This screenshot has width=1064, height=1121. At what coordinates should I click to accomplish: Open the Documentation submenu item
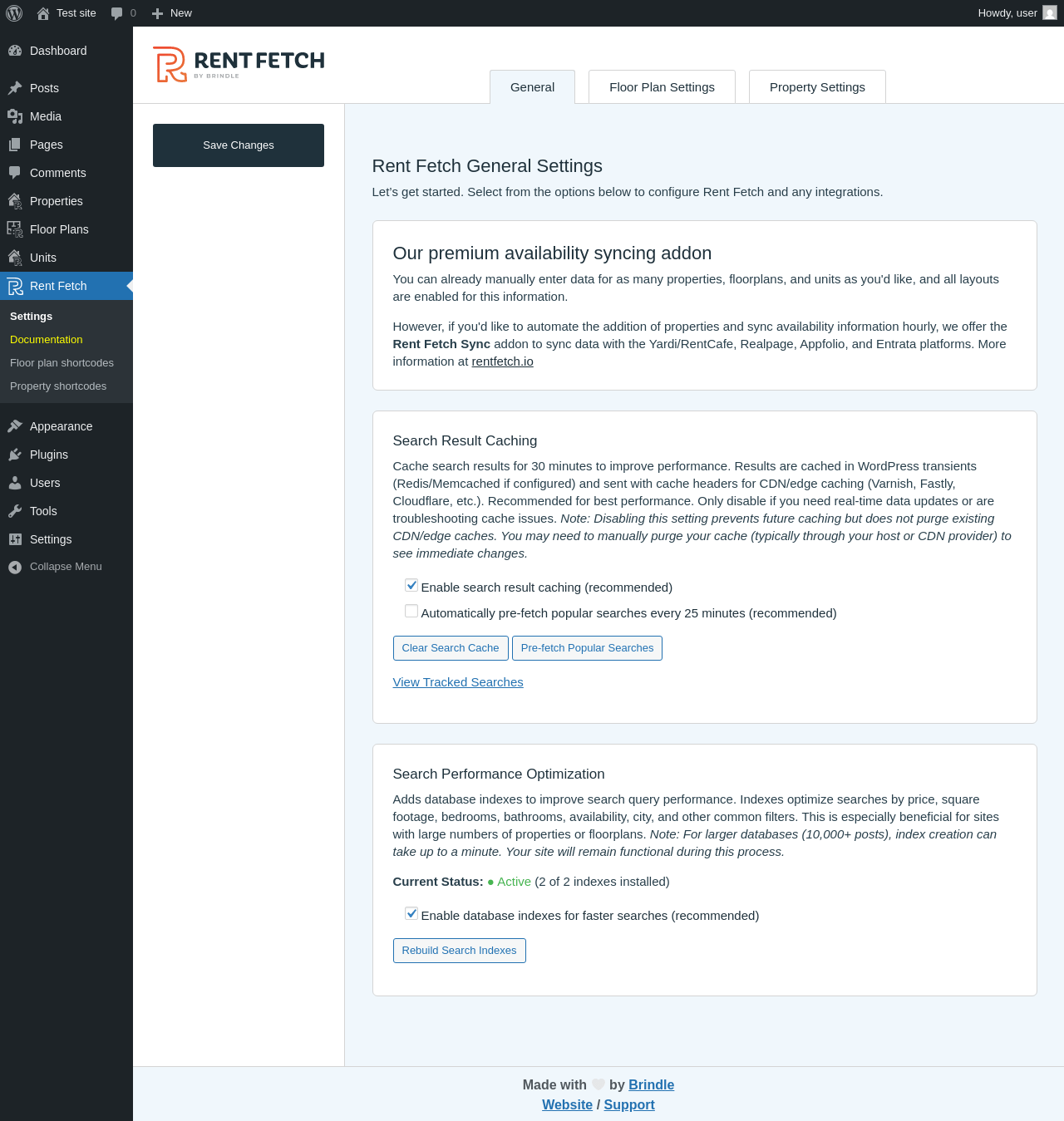(47, 340)
